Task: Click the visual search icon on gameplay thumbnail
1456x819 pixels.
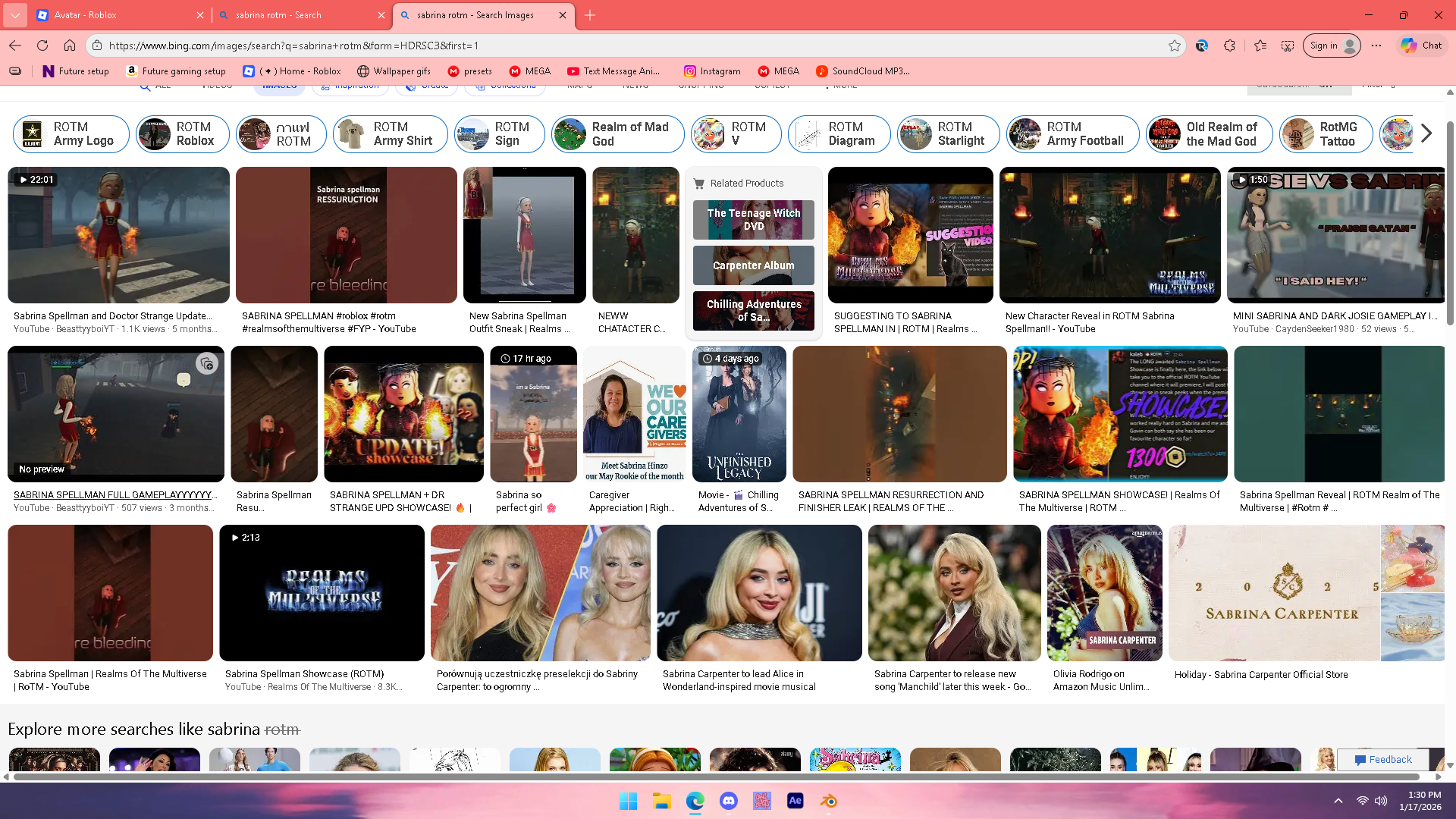Action: click(206, 363)
